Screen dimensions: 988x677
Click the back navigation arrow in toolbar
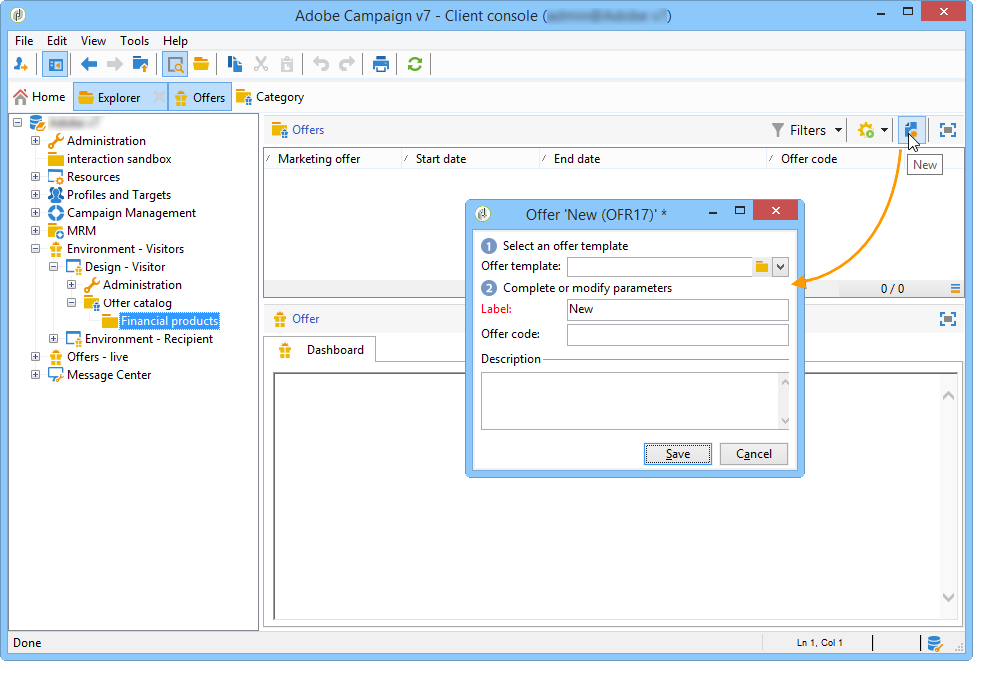pos(89,64)
